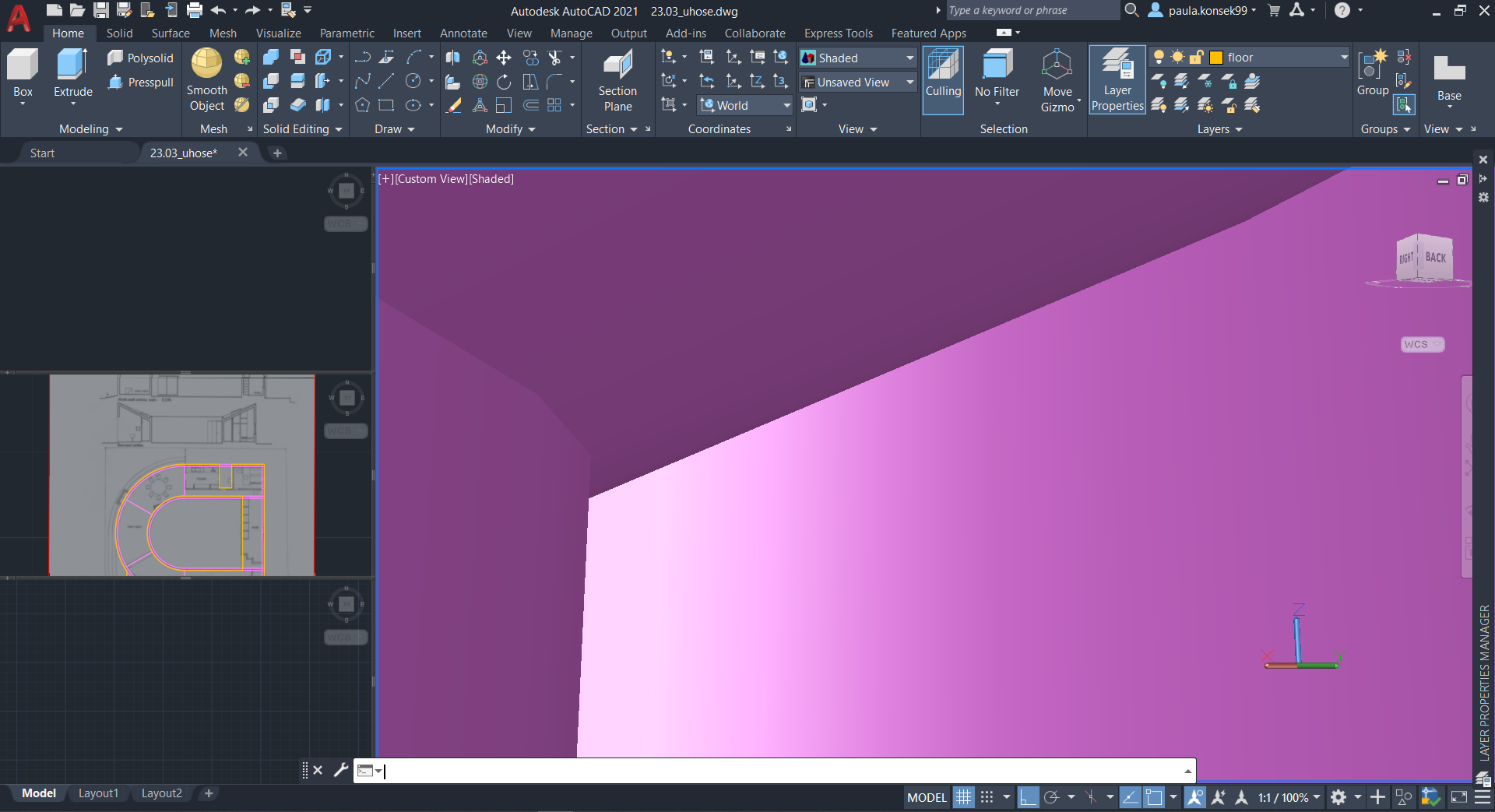The height and width of the screenshot is (812, 1495).
Task: Click the [Custom View] viewport label
Action: [431, 179]
